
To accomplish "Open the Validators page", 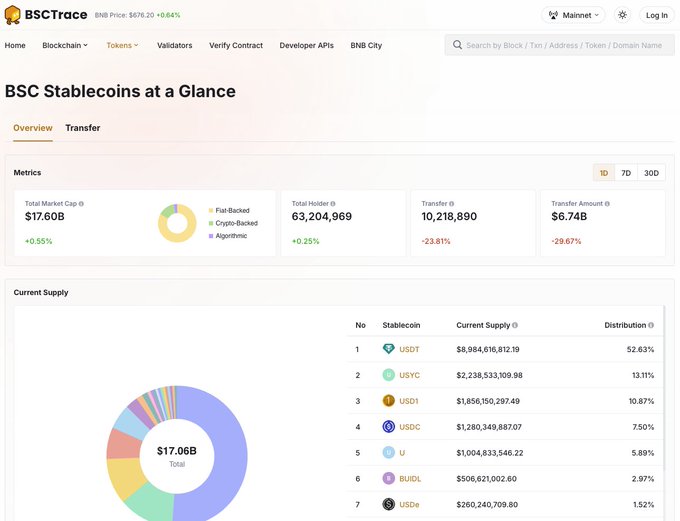I will pos(175,45).
